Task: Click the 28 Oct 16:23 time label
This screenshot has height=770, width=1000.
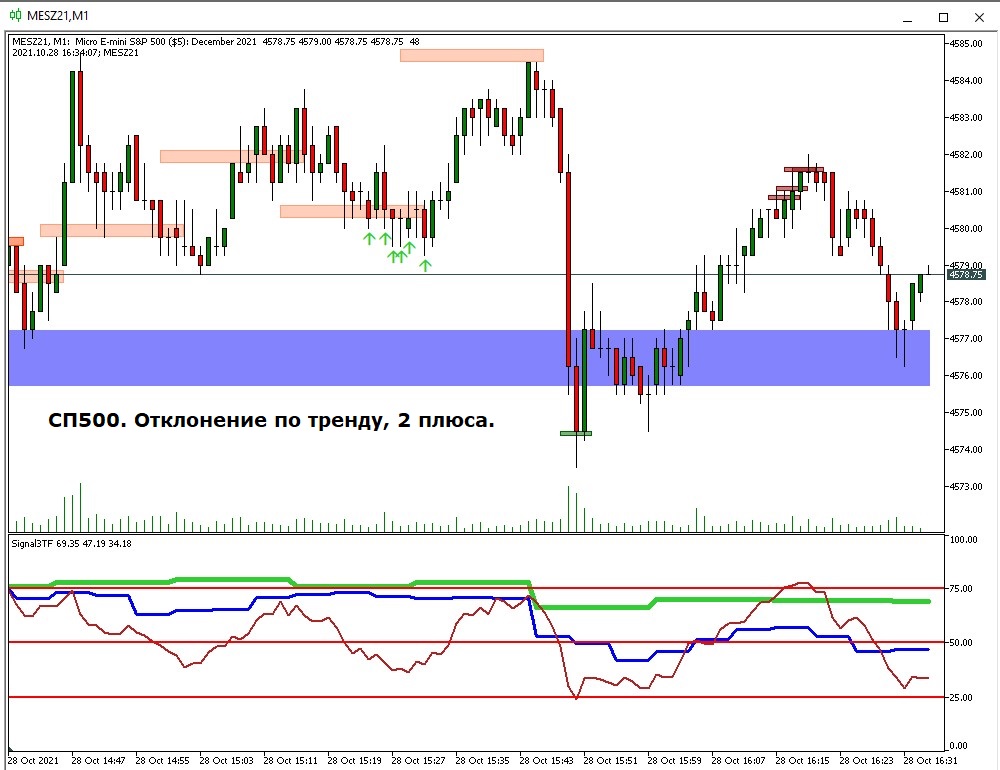Action: coord(866,760)
